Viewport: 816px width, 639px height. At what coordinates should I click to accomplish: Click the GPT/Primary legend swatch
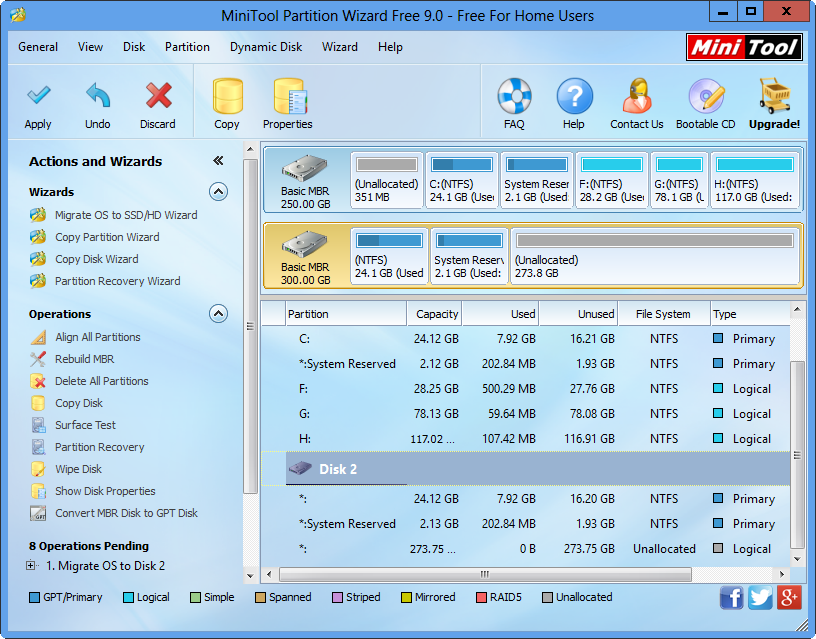pos(34,597)
